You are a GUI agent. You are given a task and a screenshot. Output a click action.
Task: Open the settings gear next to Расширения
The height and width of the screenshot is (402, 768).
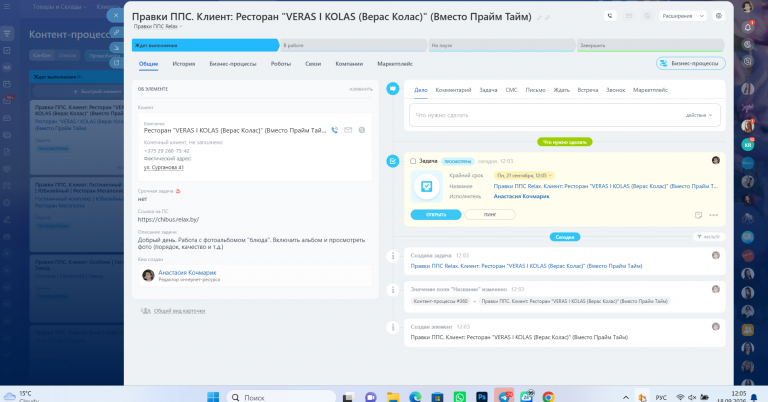click(719, 16)
